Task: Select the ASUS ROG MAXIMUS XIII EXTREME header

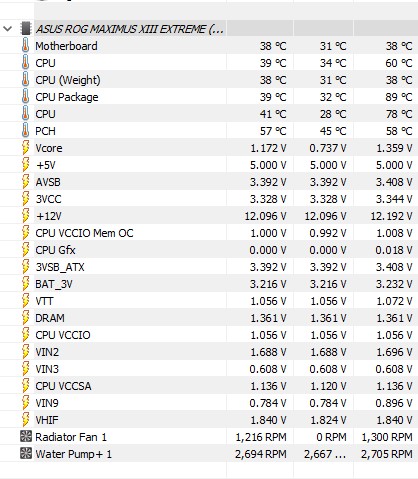Action: [x=129, y=29]
